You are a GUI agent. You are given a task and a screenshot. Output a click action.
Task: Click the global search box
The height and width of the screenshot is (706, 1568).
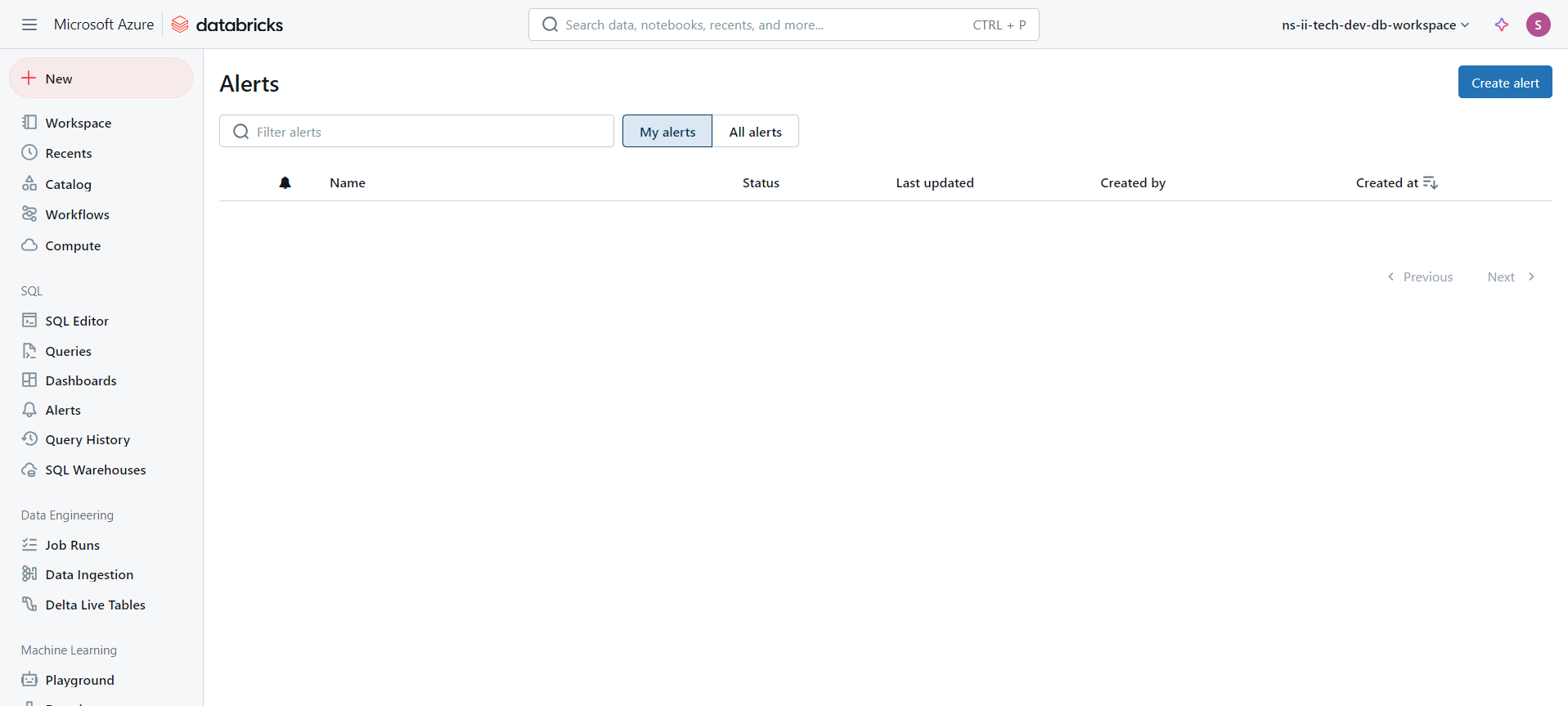[x=784, y=25]
